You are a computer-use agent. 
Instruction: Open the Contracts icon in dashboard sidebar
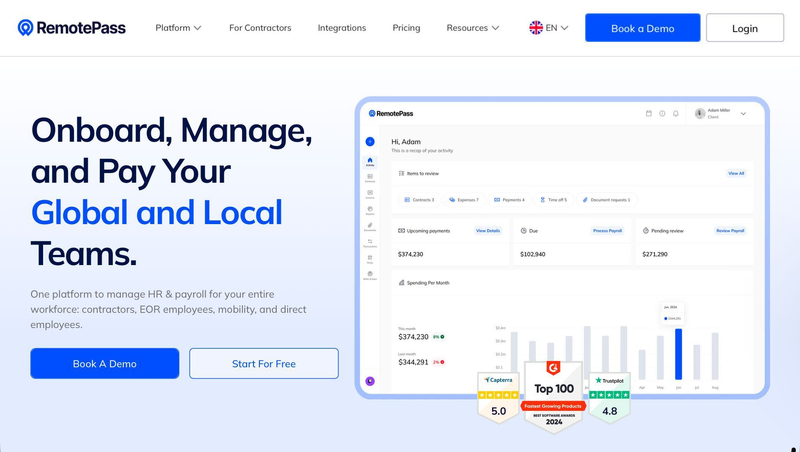point(370,178)
